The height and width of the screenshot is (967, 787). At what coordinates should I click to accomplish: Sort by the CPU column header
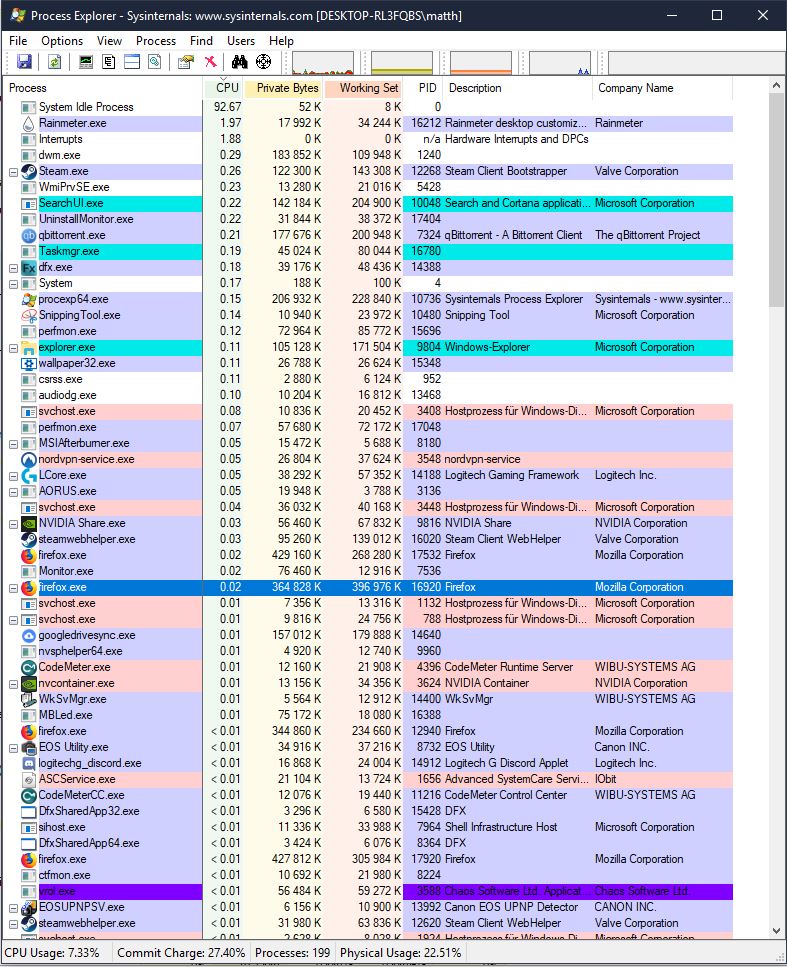tap(223, 88)
